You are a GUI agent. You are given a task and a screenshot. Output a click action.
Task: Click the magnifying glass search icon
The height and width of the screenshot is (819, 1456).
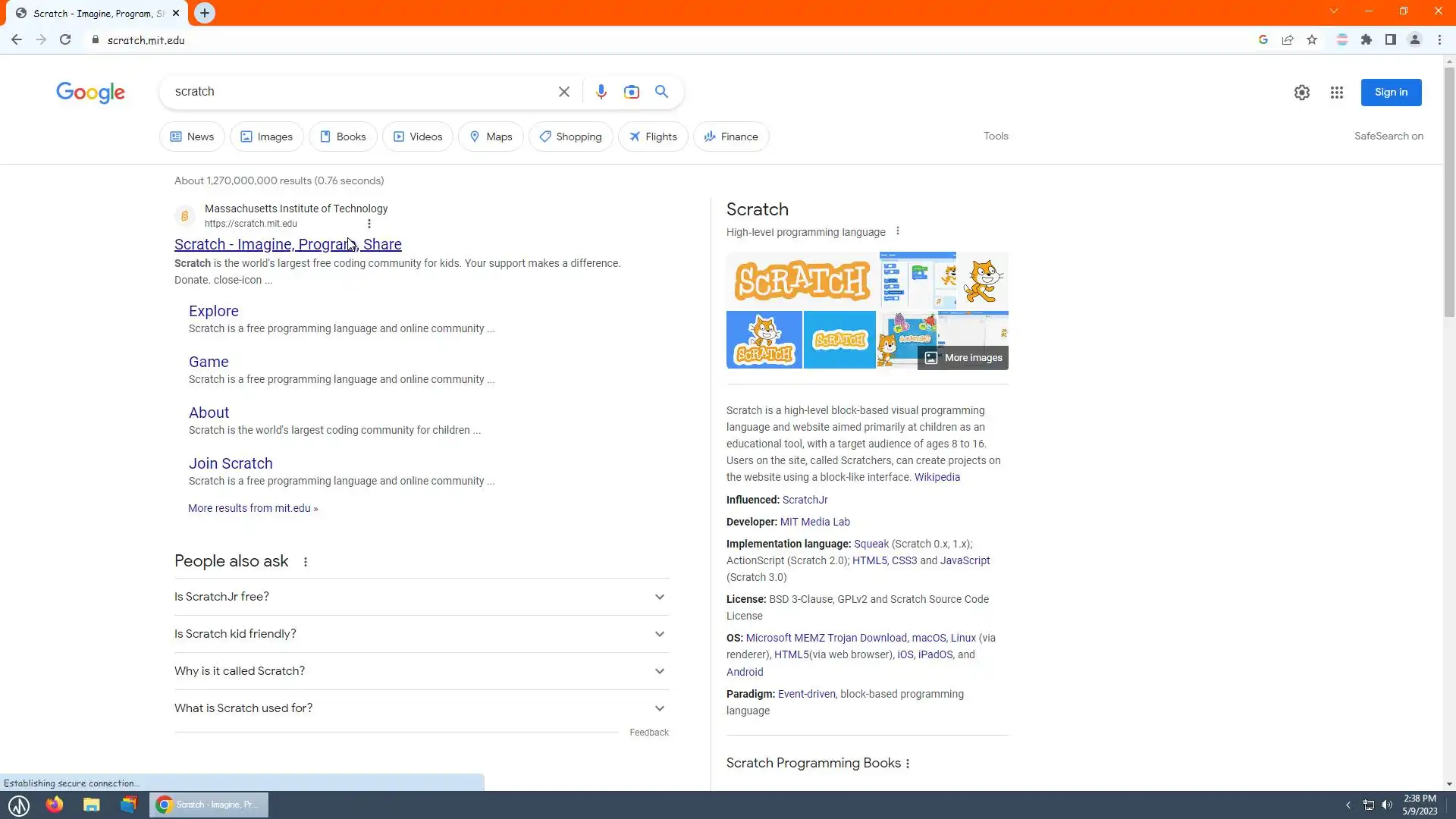pyautogui.click(x=661, y=92)
